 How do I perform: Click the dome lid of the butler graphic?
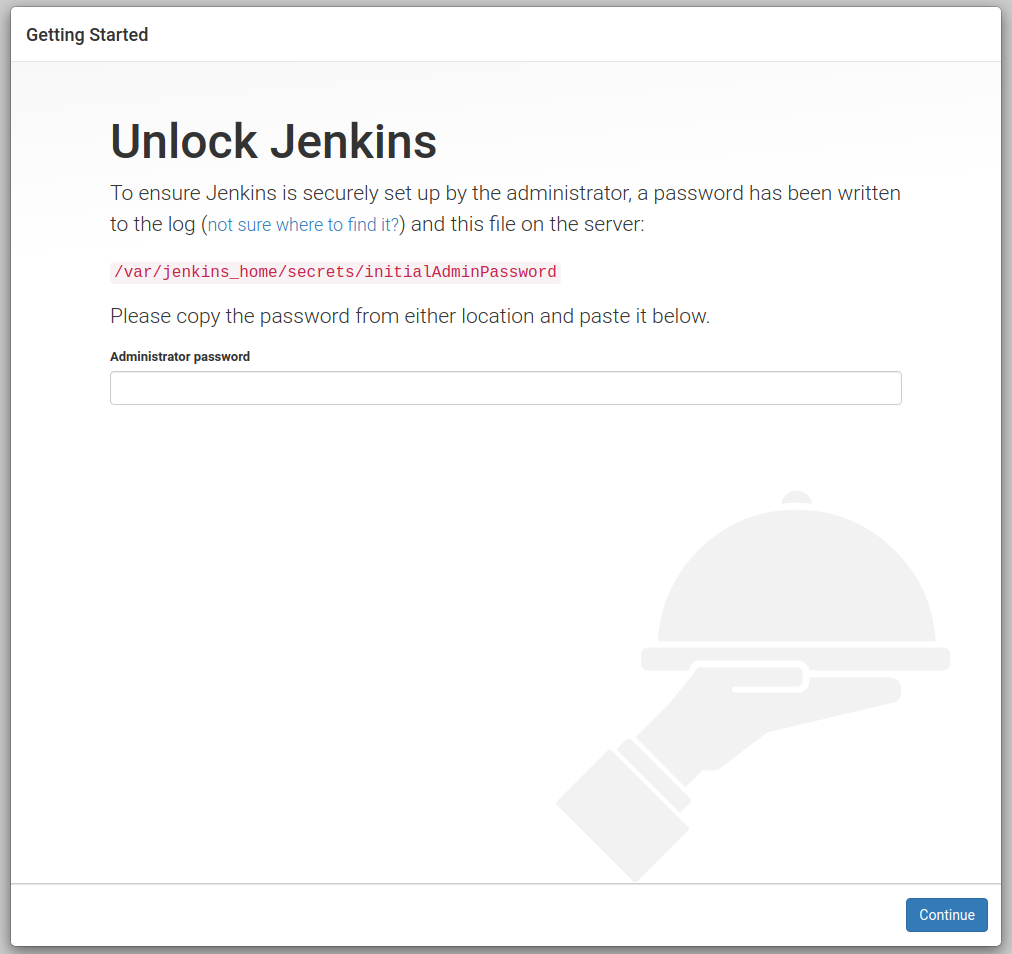(795, 580)
